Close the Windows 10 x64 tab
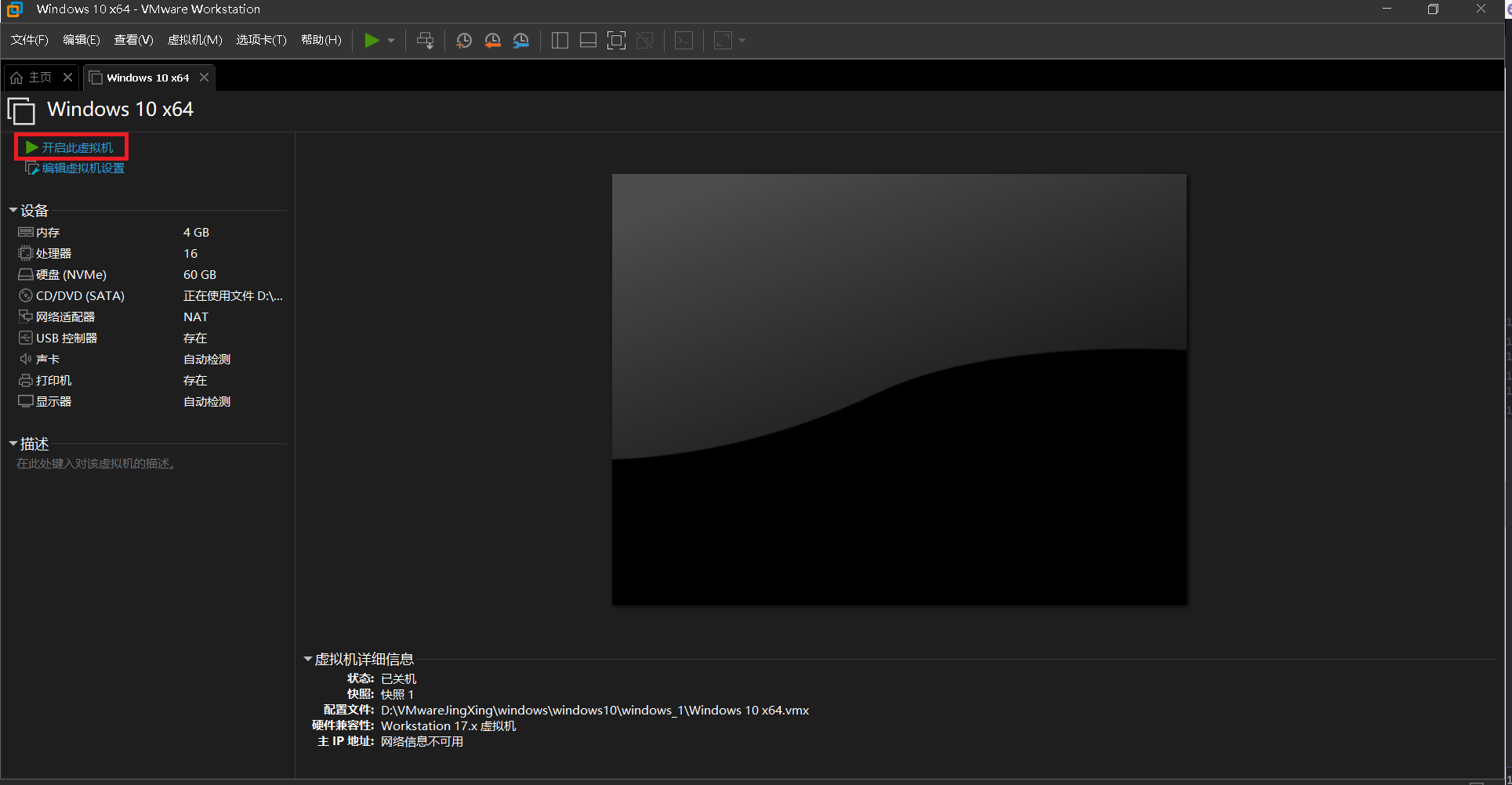Viewport: 1512px width, 785px height. pos(205,78)
